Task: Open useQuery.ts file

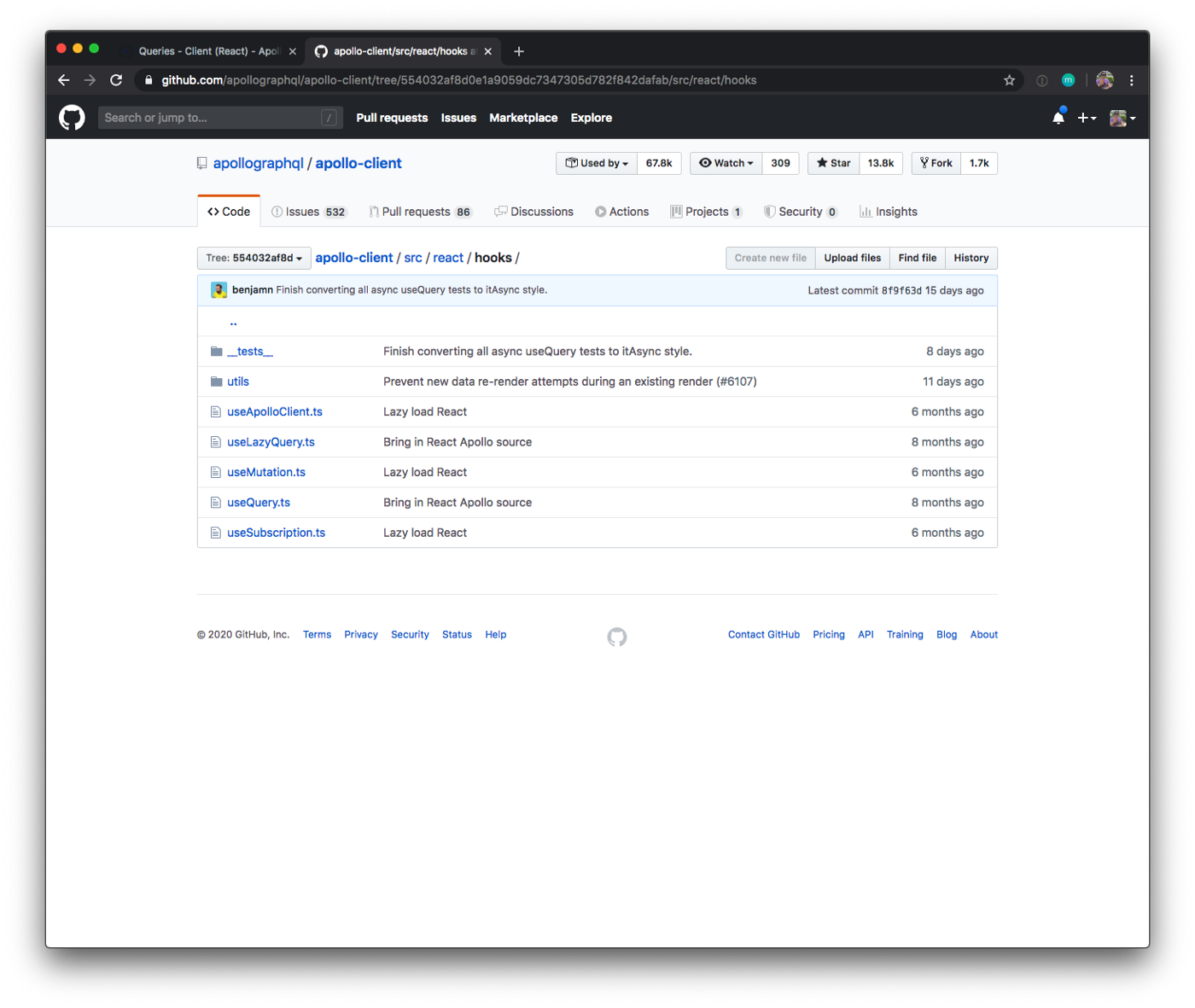Action: click(259, 503)
